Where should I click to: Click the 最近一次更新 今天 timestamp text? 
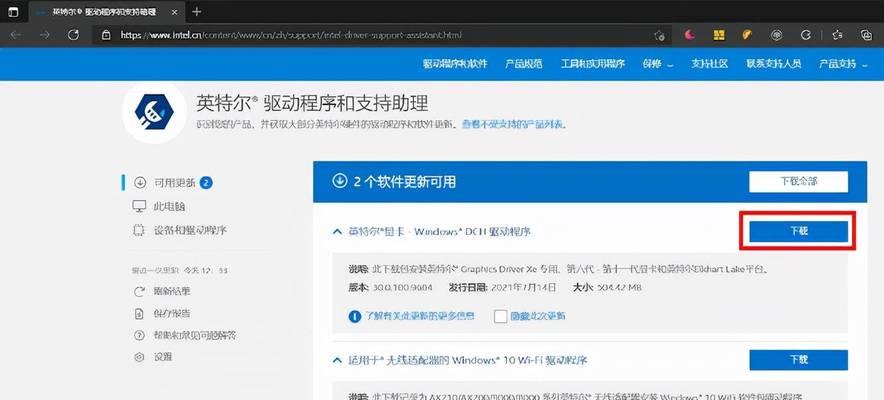[180, 271]
